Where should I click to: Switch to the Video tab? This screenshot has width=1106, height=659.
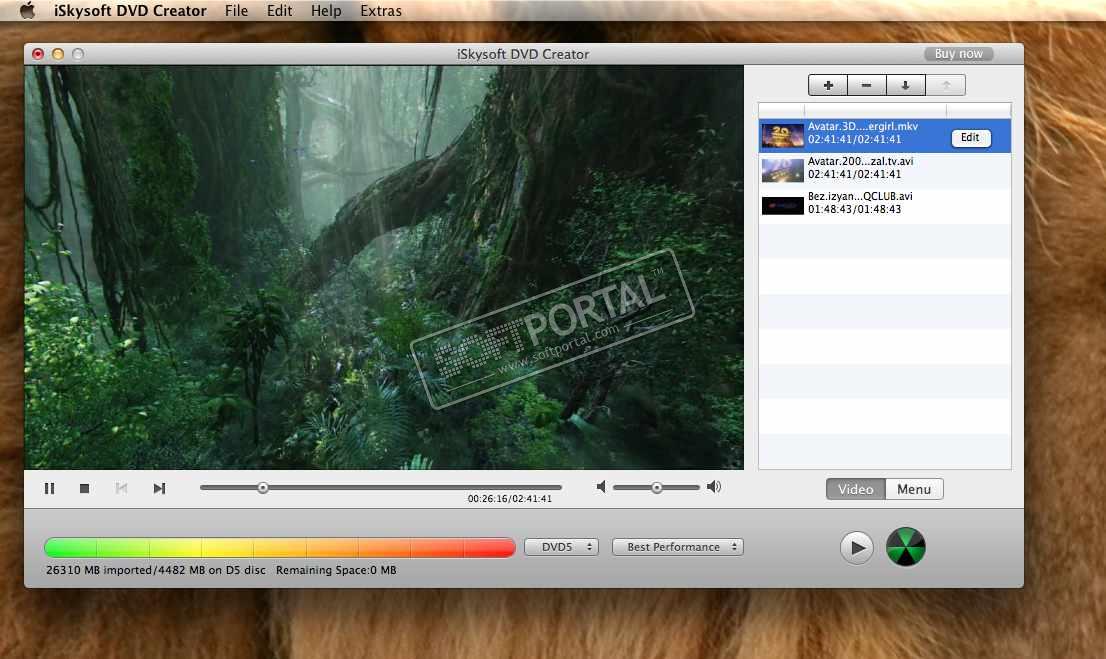click(x=856, y=489)
